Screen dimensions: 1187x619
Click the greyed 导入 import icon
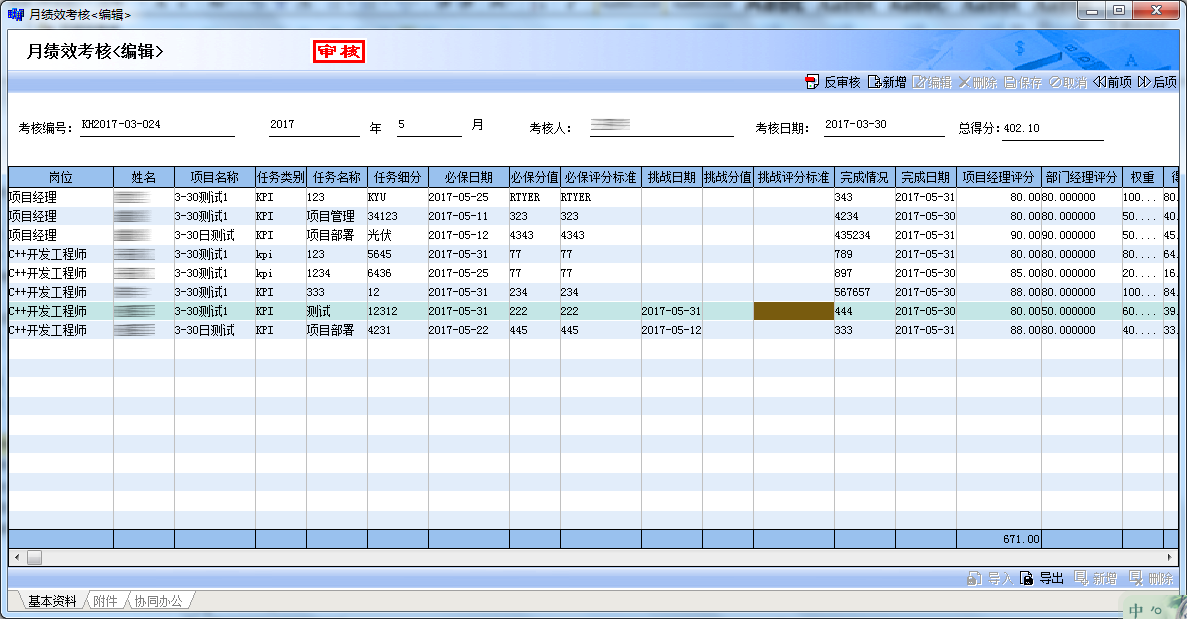coord(975,578)
